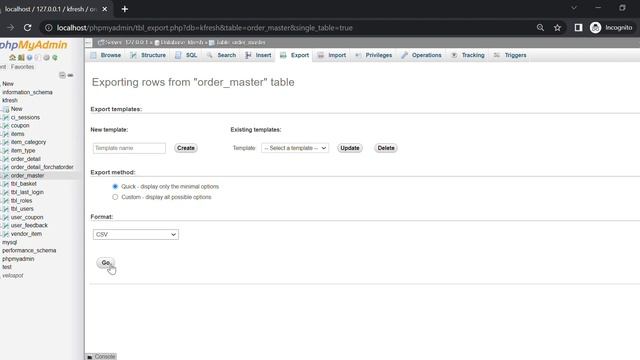The height and width of the screenshot is (360, 640).
Task: Switch to the Structure tab
Action: 148,55
